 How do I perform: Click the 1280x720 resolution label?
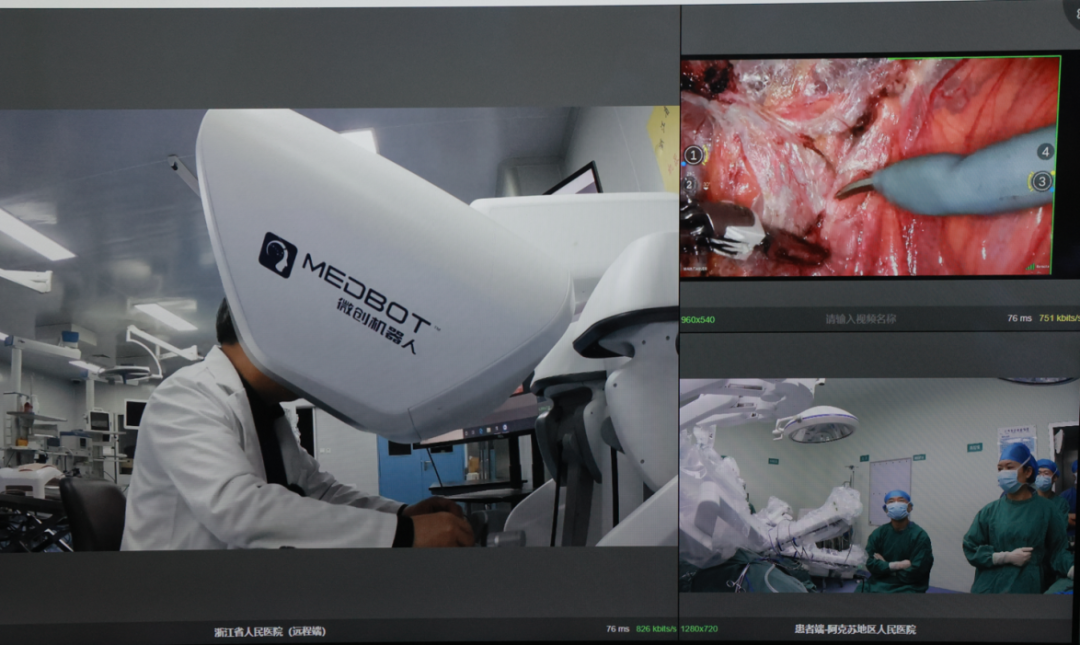(x=699, y=629)
